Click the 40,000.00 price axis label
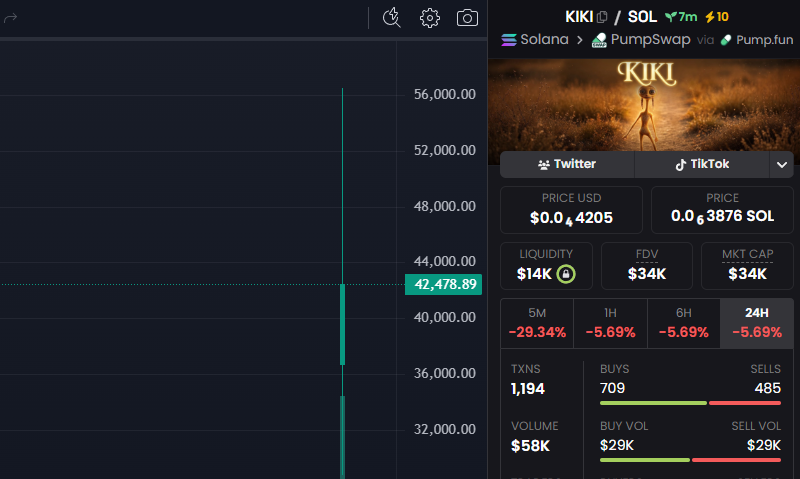800x479 pixels. [x=444, y=317]
